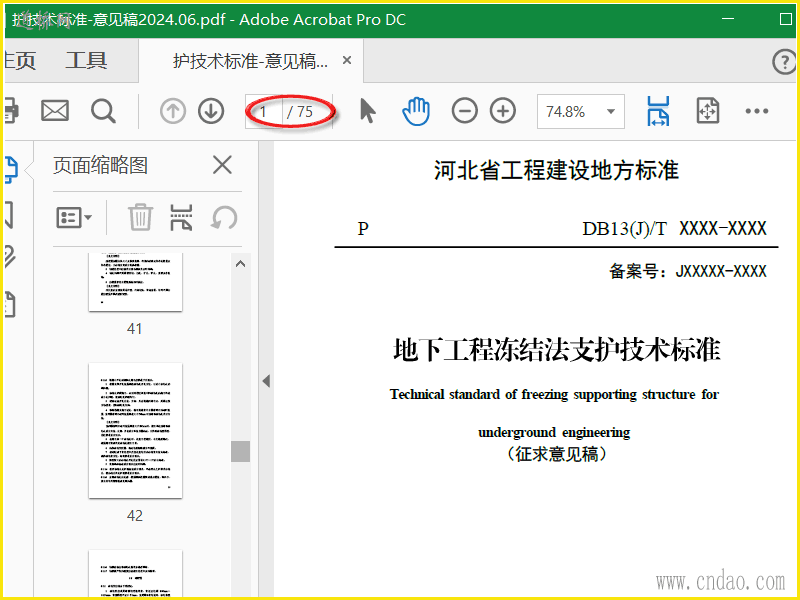
Task: Close the Page Thumbnails panel
Action: [222, 165]
